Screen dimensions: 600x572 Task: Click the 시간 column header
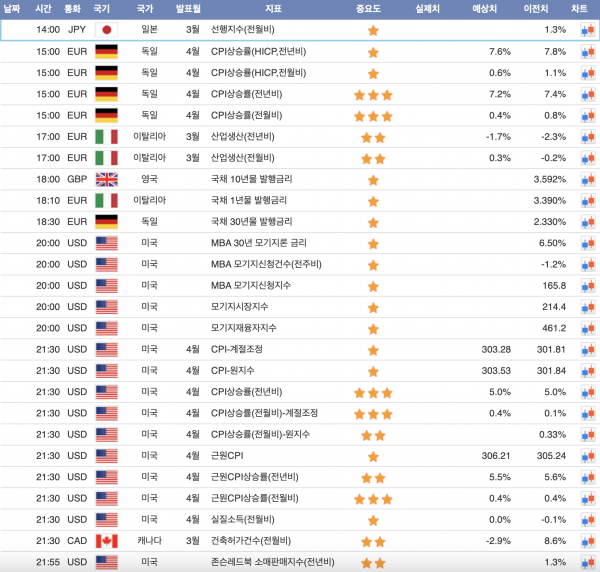pos(44,8)
